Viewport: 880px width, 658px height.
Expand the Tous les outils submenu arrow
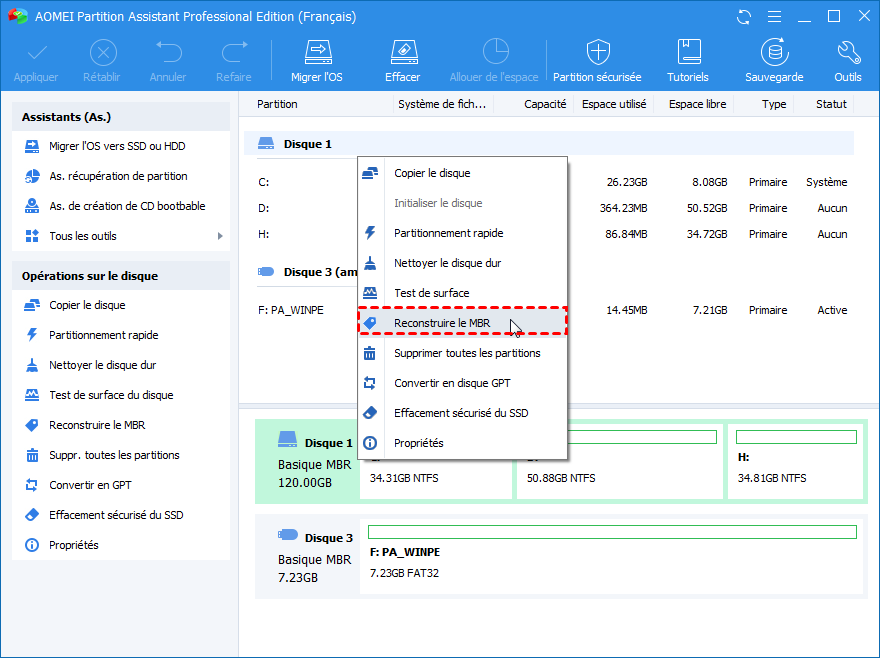[220, 236]
